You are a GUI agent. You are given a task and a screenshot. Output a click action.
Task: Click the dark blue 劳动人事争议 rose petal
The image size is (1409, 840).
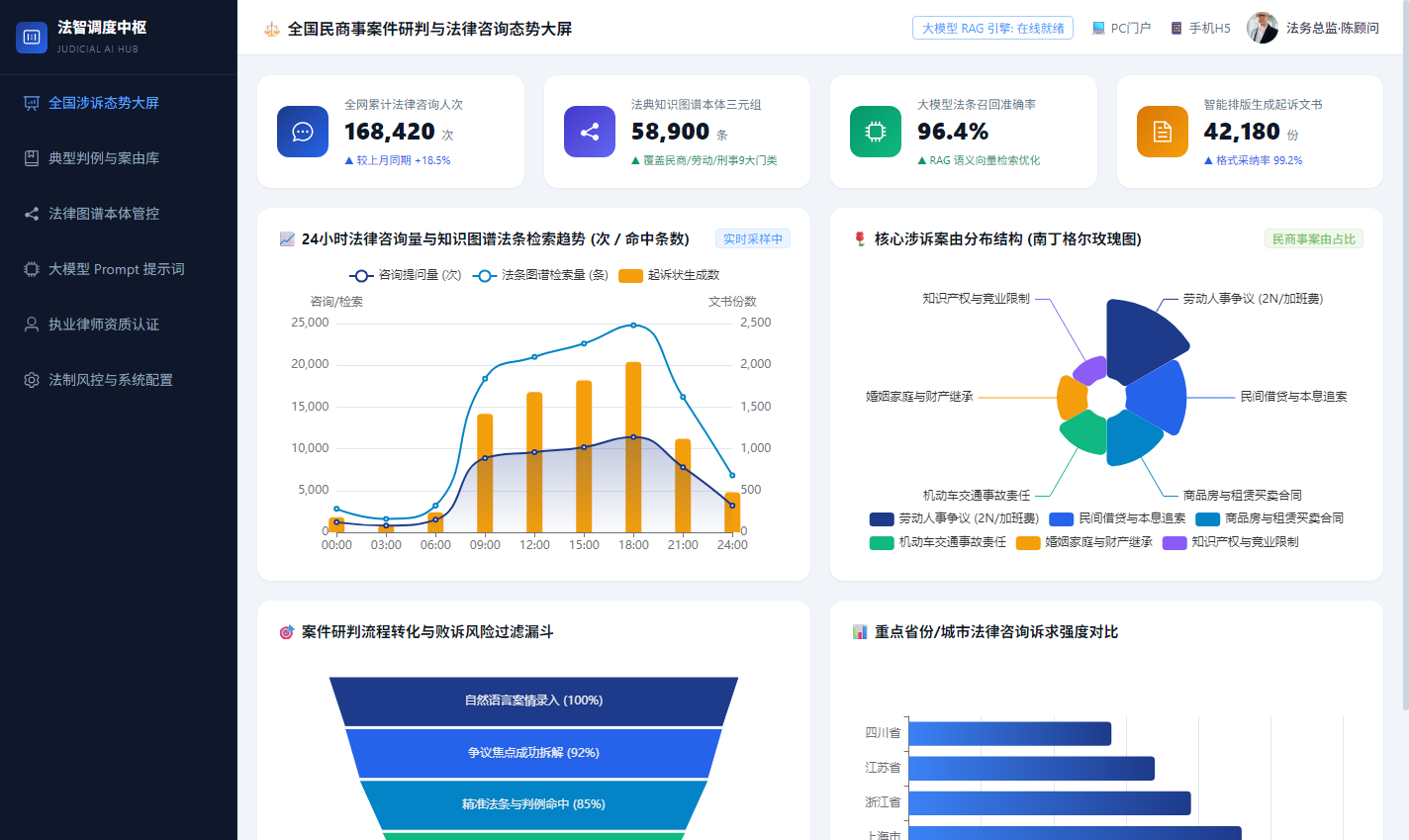1141,341
